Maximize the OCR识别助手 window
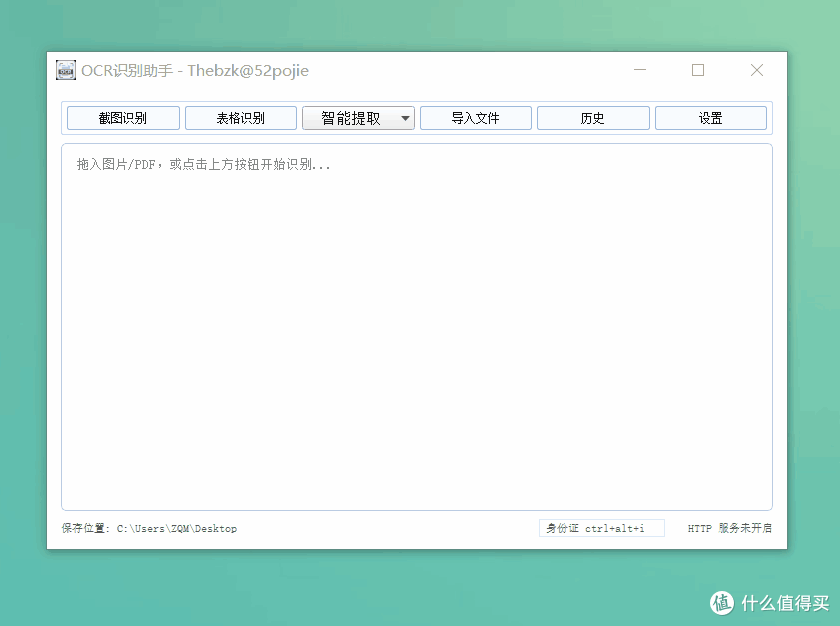This screenshot has width=840, height=626. point(698,70)
